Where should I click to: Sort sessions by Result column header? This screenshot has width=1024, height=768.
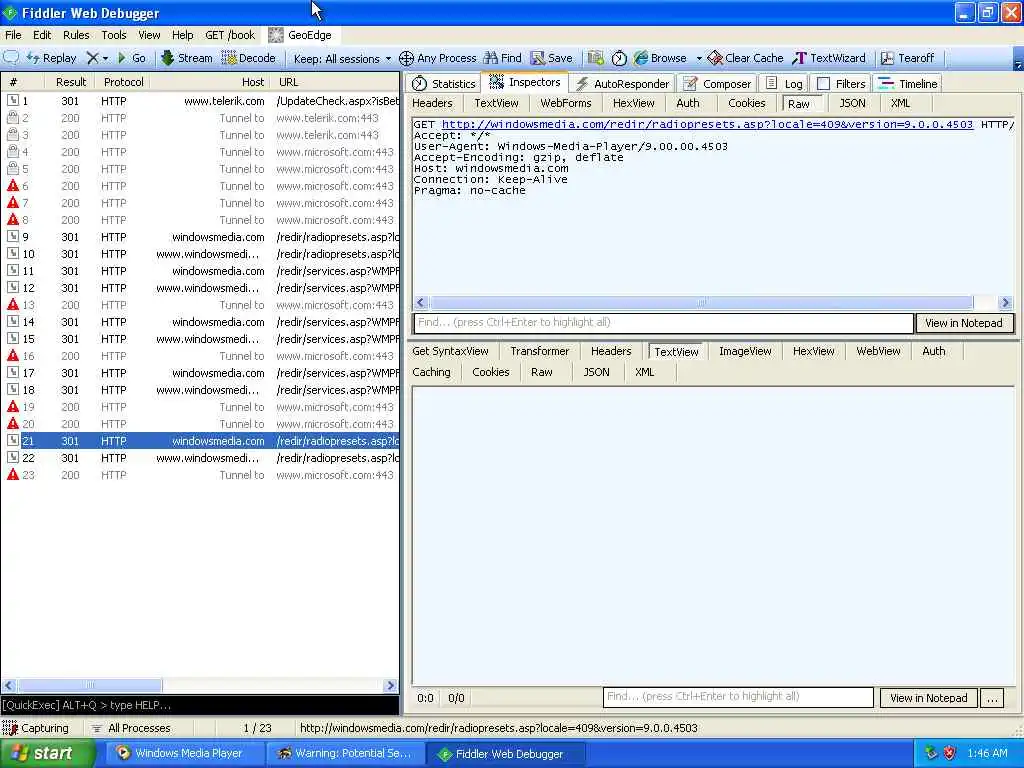[x=71, y=82]
